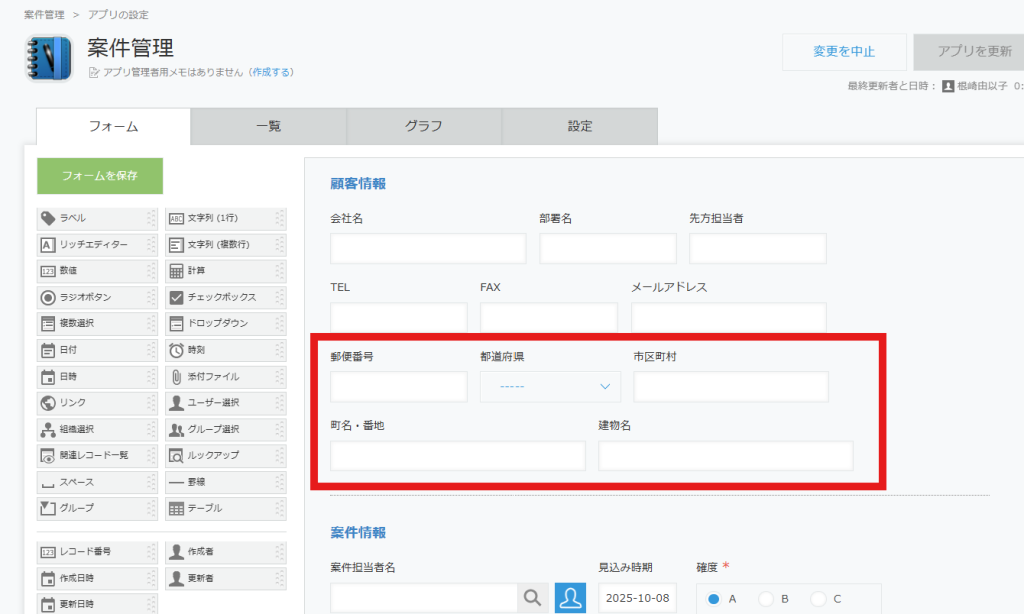Click the magnifier icon beside 案件担当者名

point(533,598)
